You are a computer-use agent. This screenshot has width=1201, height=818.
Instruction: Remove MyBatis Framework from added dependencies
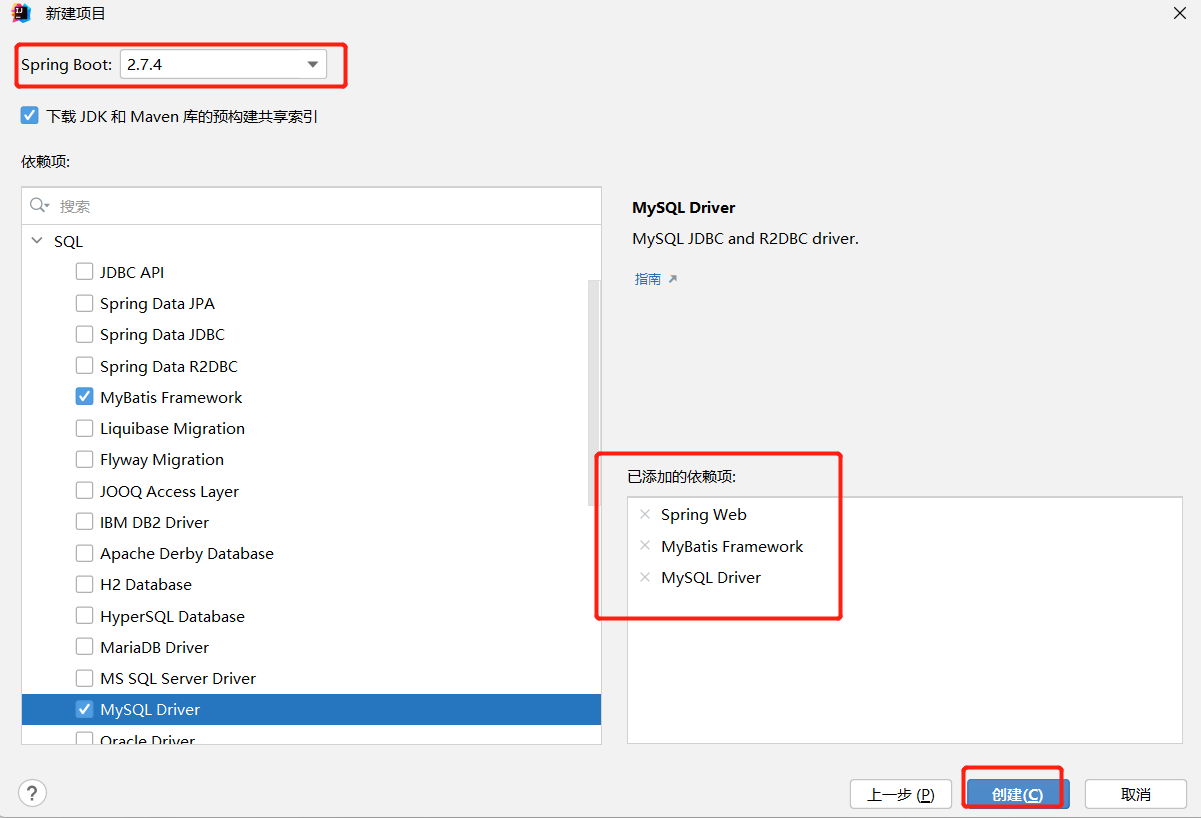tap(645, 547)
